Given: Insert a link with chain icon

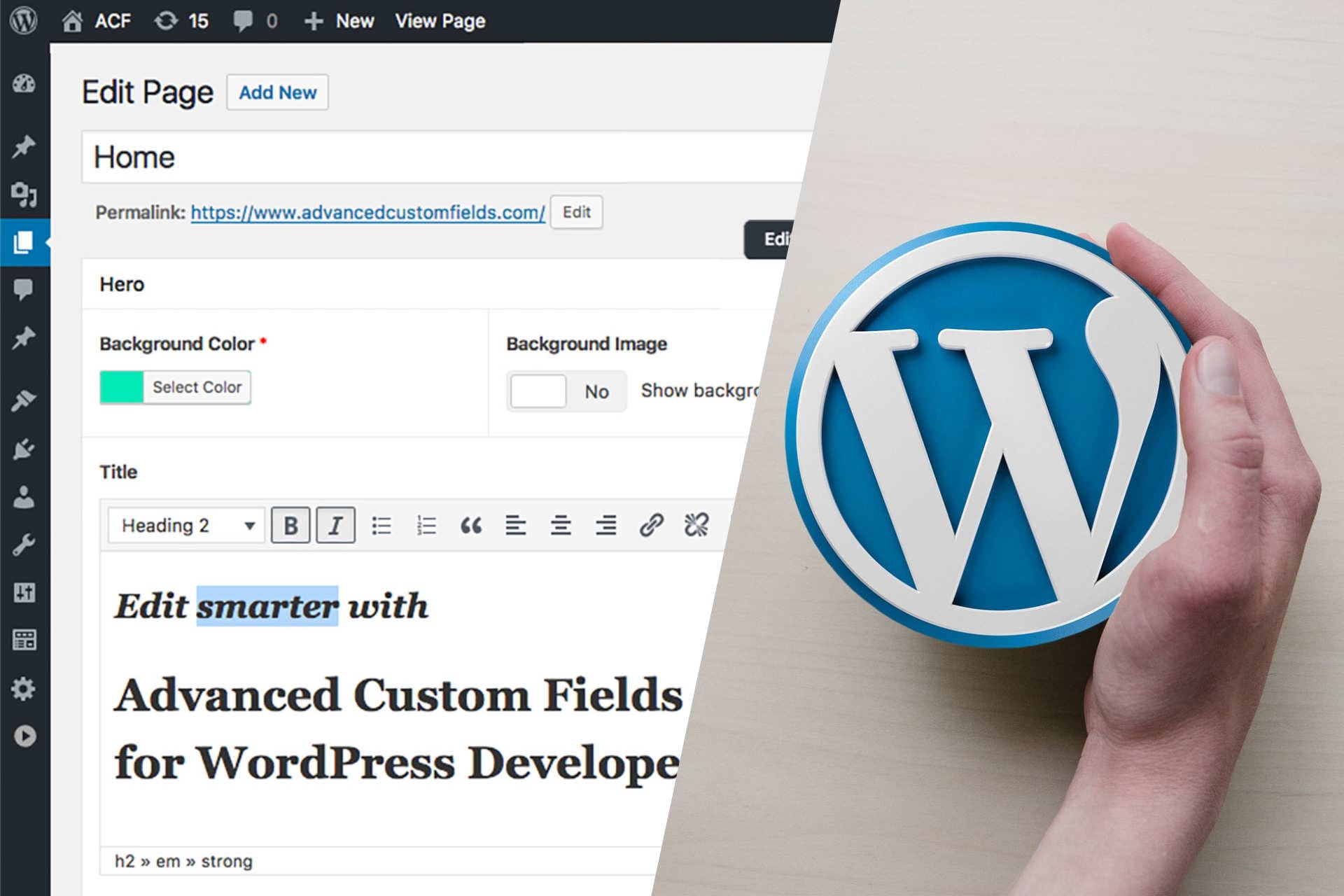Looking at the screenshot, I should coord(651,525).
